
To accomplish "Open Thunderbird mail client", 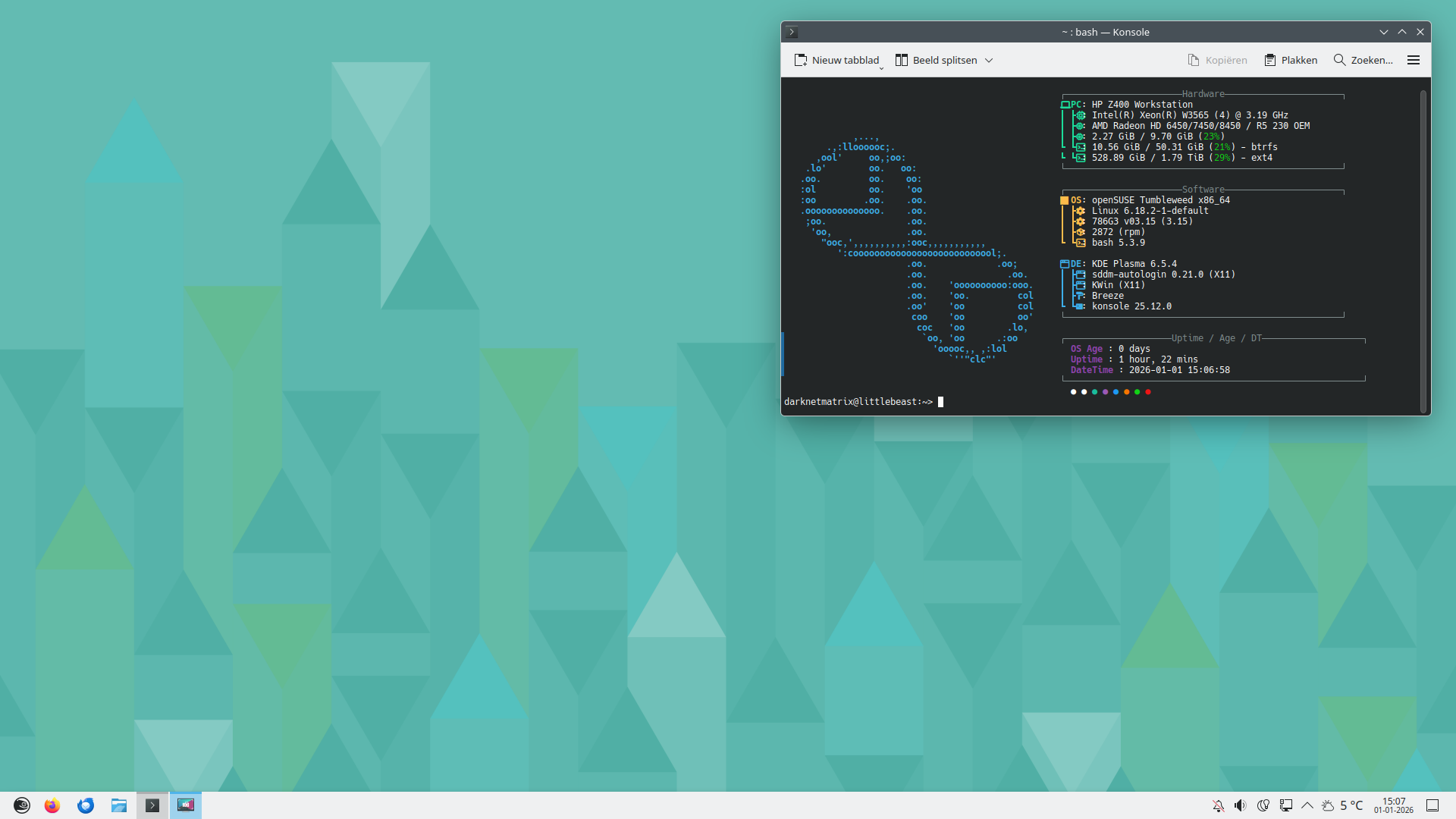I will coord(86,805).
